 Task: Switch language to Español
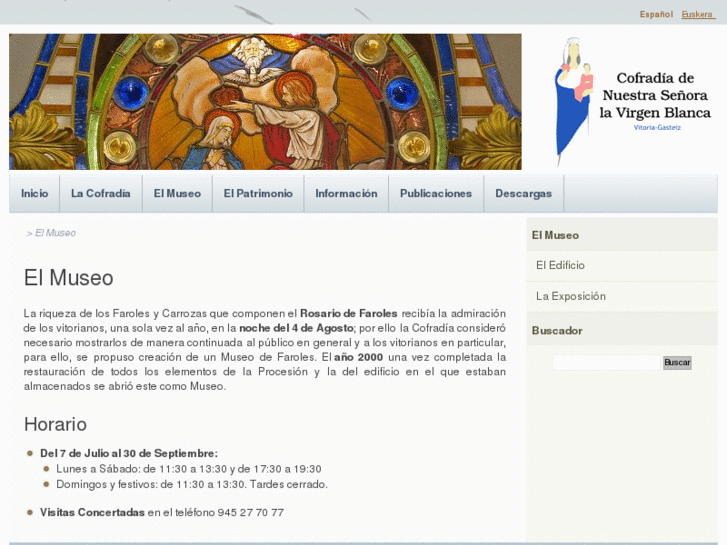pos(656,14)
